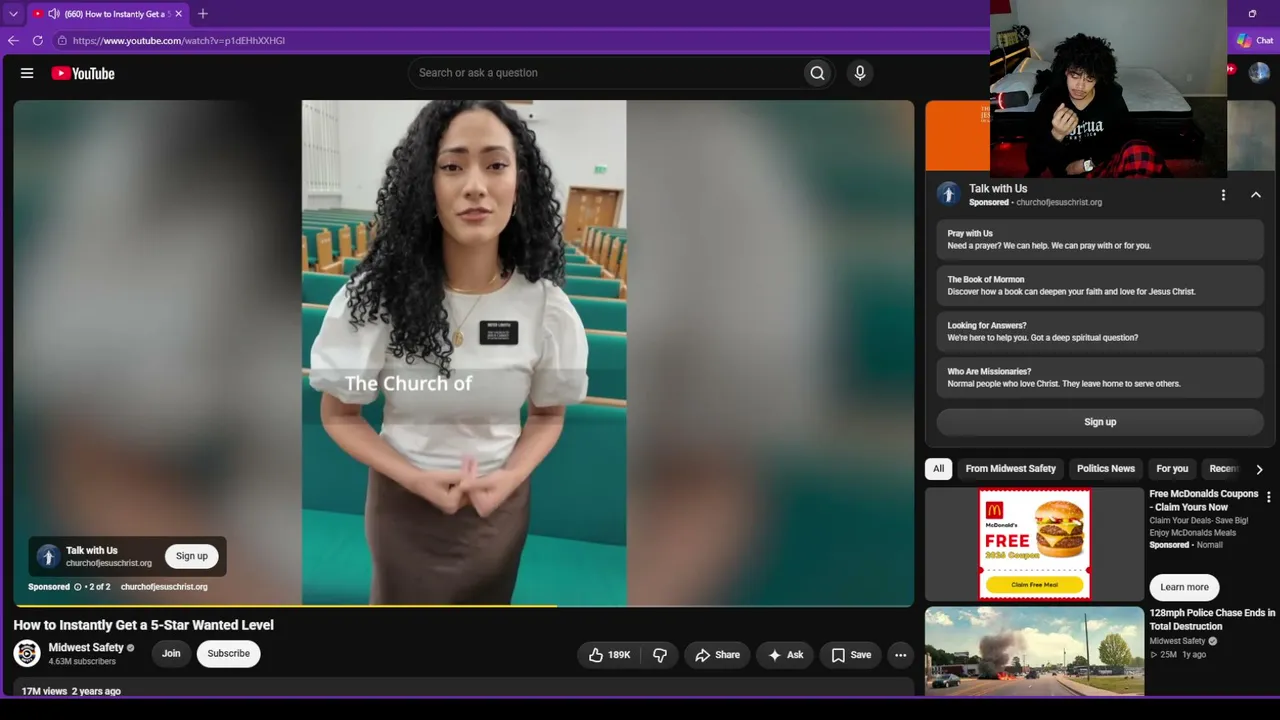
Task: Click the side panel church logo icon
Action: pyautogui.click(x=948, y=194)
